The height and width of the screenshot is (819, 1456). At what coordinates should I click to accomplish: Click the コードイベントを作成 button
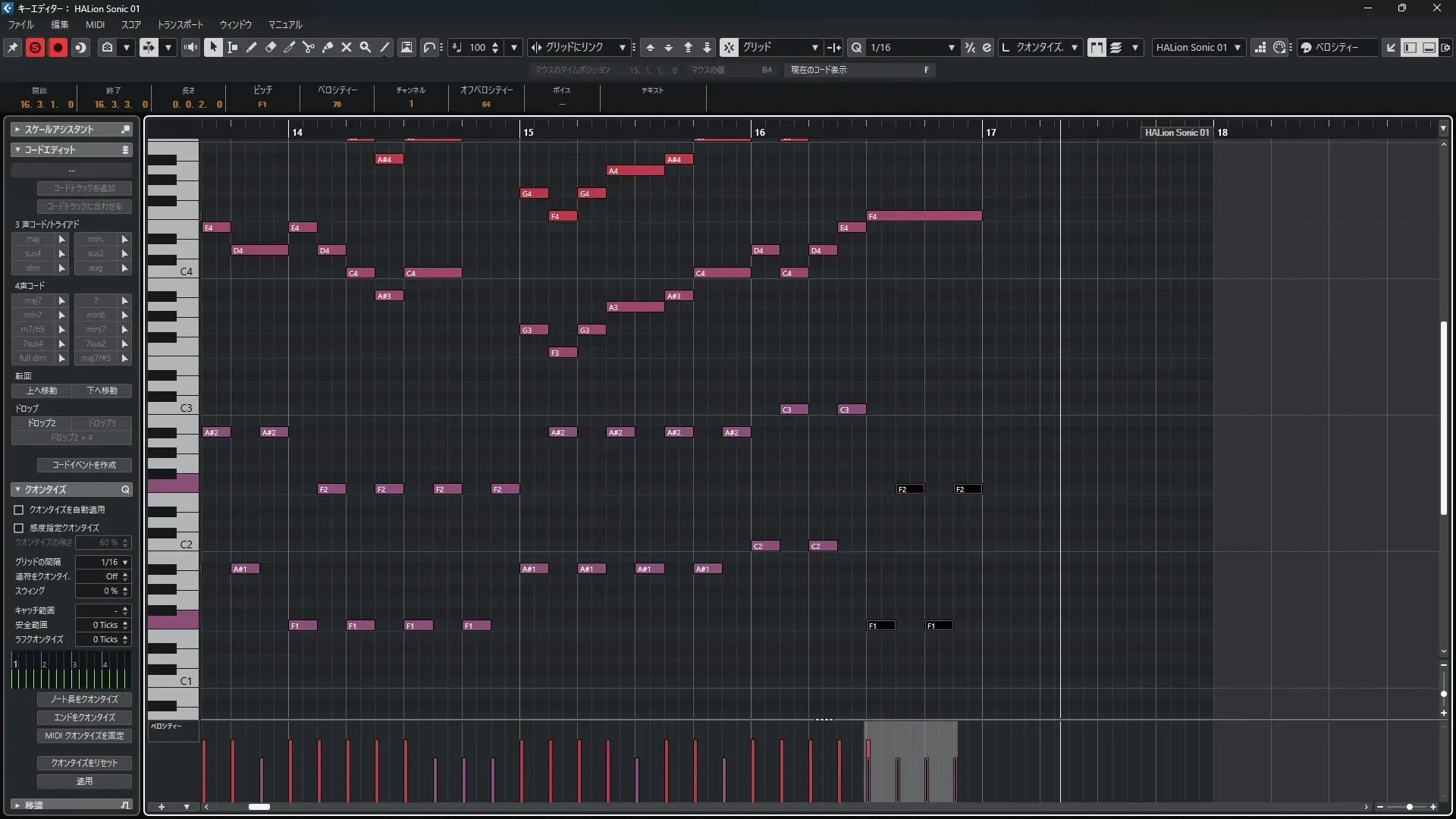coord(84,465)
